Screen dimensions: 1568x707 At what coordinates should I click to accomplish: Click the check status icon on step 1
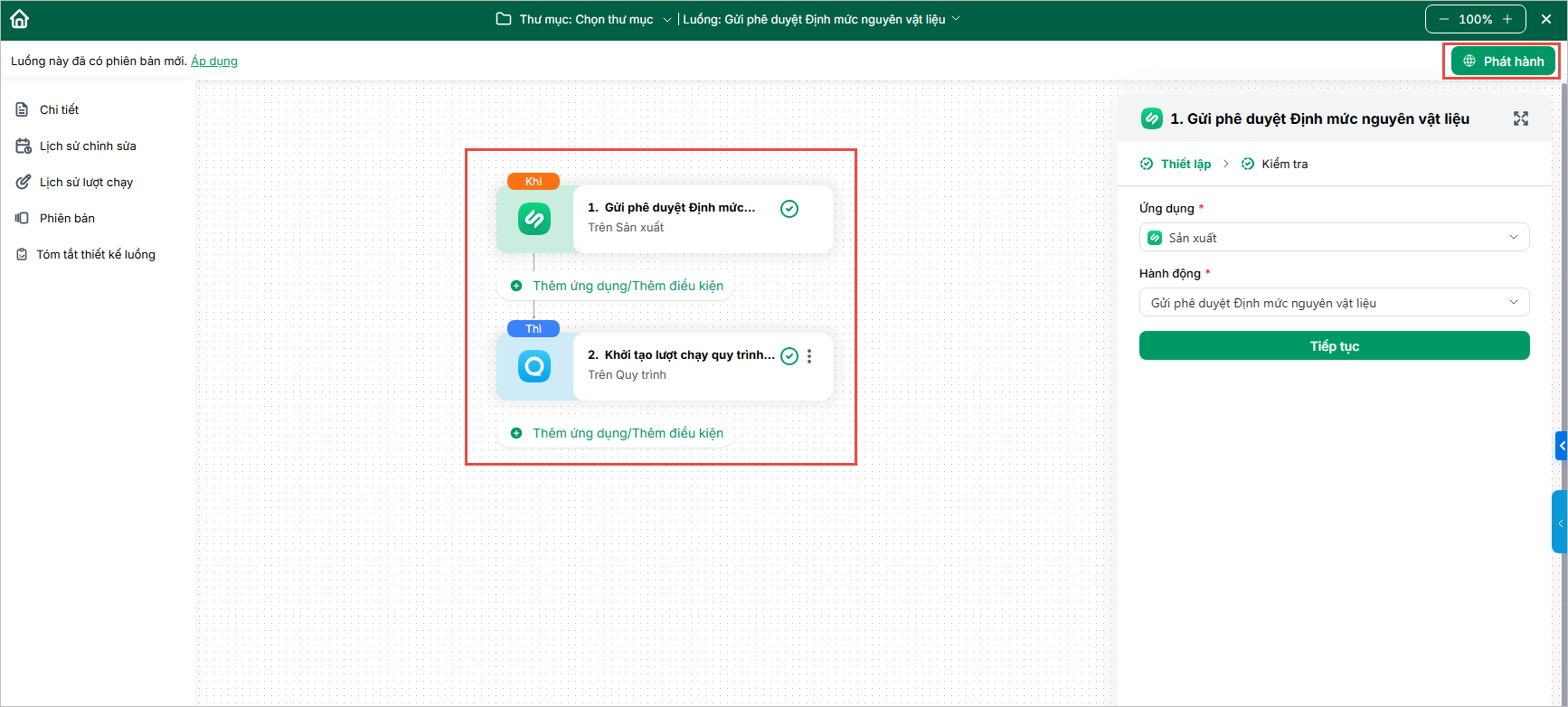click(x=789, y=209)
